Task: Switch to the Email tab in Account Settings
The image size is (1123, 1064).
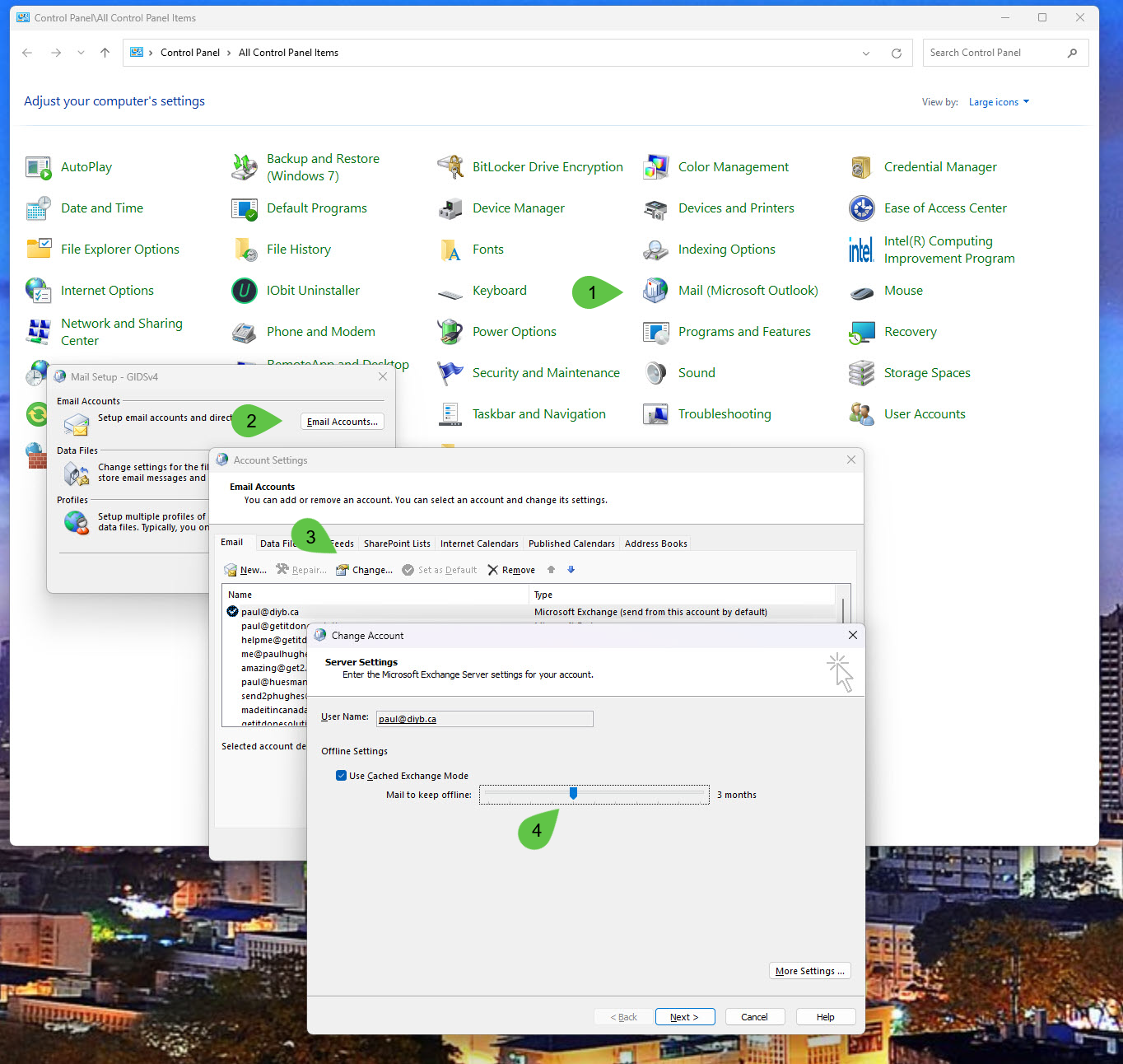Action: point(232,543)
